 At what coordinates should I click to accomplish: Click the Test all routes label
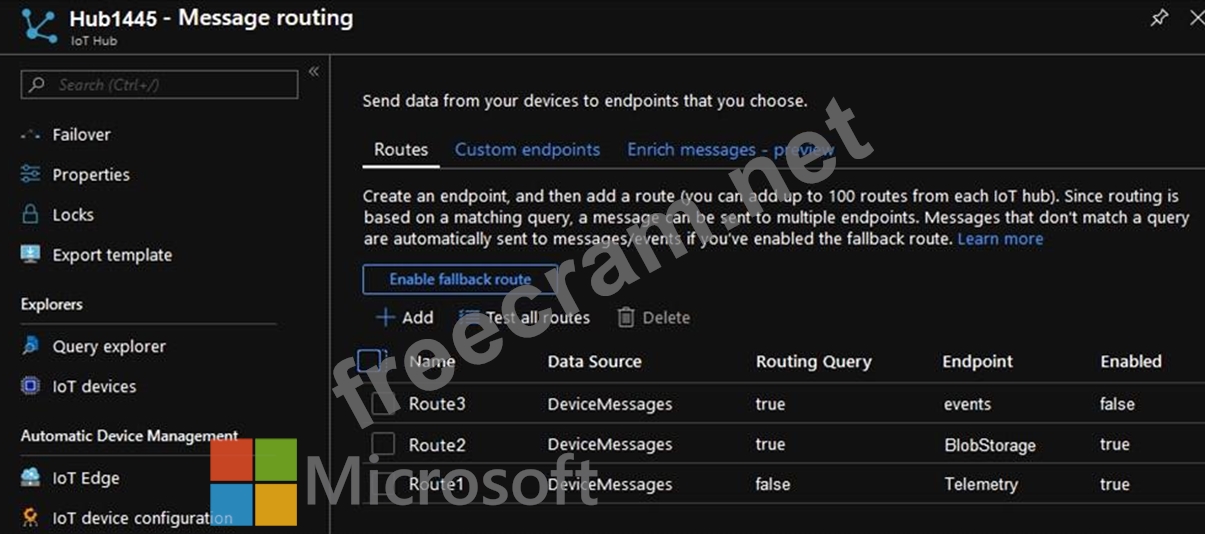point(538,318)
